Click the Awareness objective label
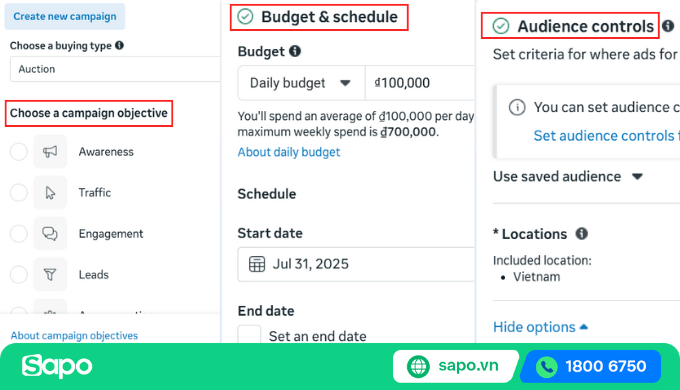Image resolution: width=680 pixels, height=390 pixels. [106, 152]
